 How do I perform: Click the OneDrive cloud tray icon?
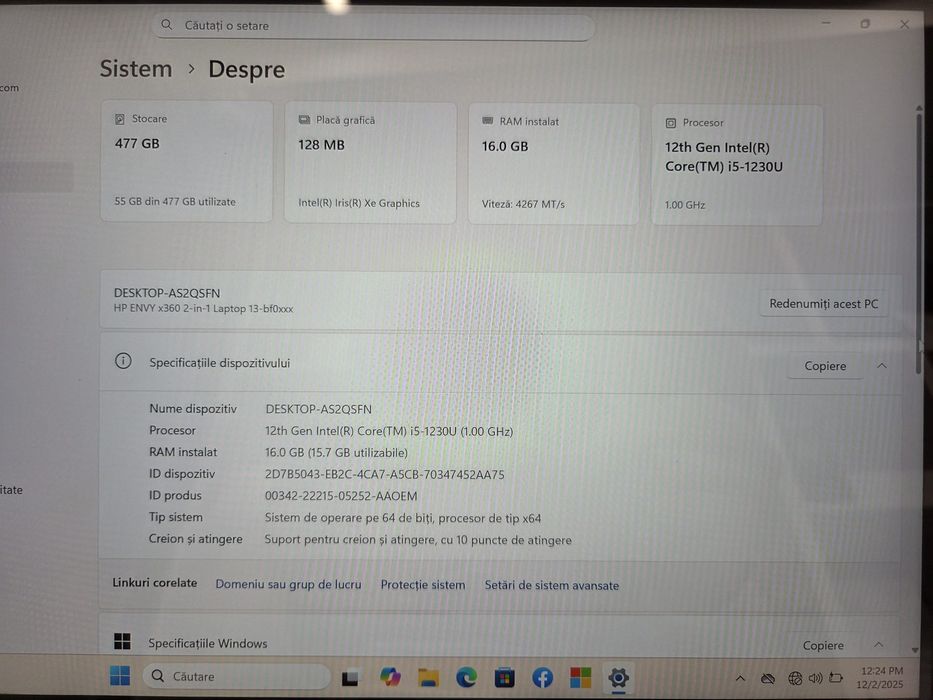pyautogui.click(x=768, y=678)
